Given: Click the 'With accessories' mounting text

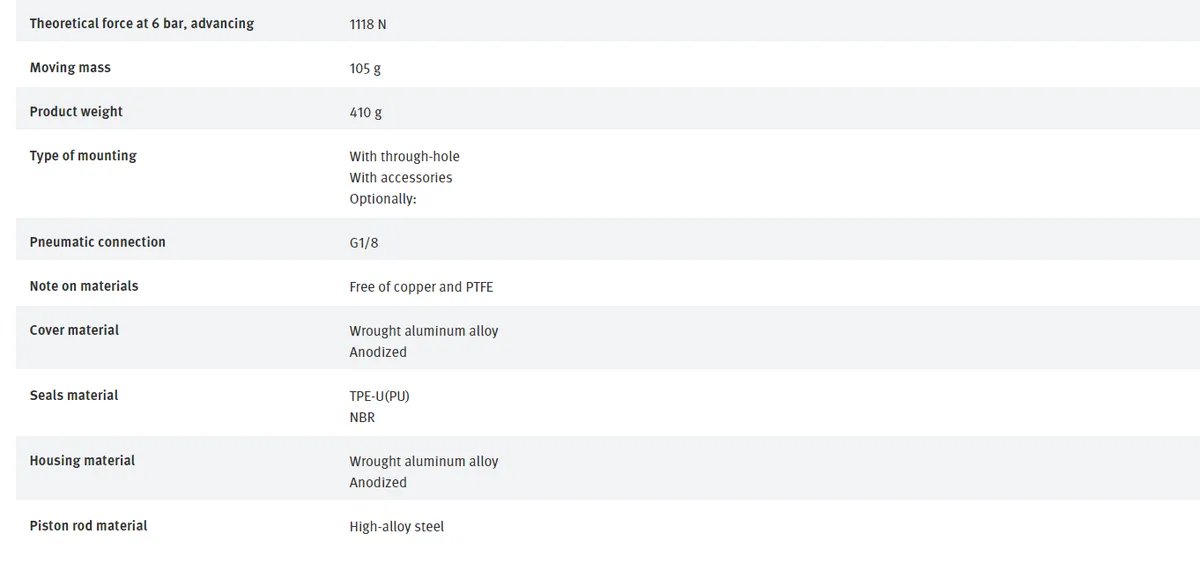Looking at the screenshot, I should pyautogui.click(x=400, y=177).
